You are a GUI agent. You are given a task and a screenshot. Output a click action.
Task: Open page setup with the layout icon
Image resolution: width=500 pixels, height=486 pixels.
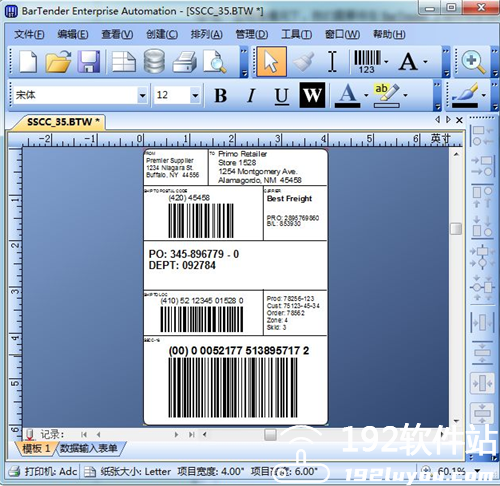point(124,61)
